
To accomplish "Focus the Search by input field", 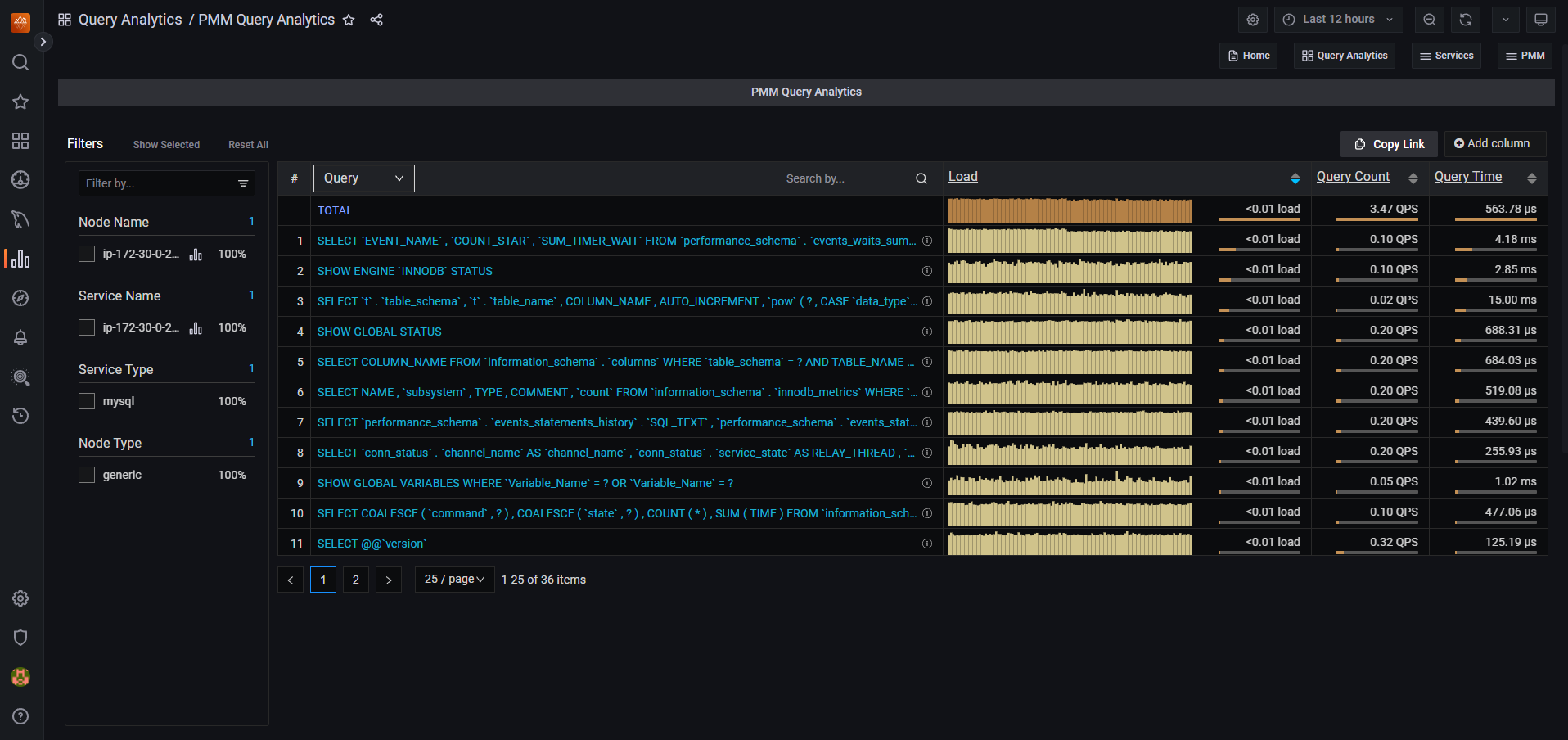I will (x=847, y=178).
